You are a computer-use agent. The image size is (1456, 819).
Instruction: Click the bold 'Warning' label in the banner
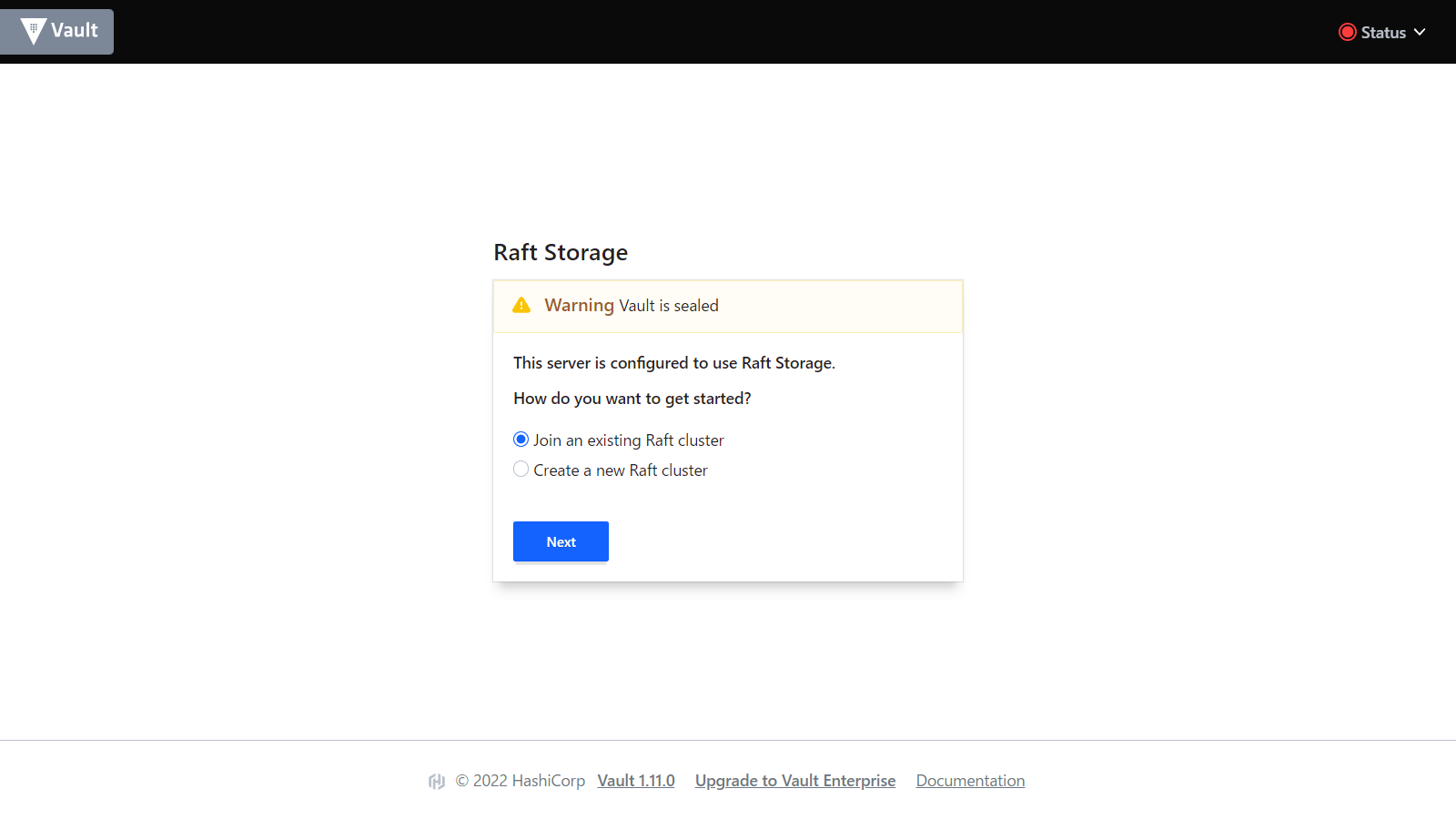coord(579,306)
